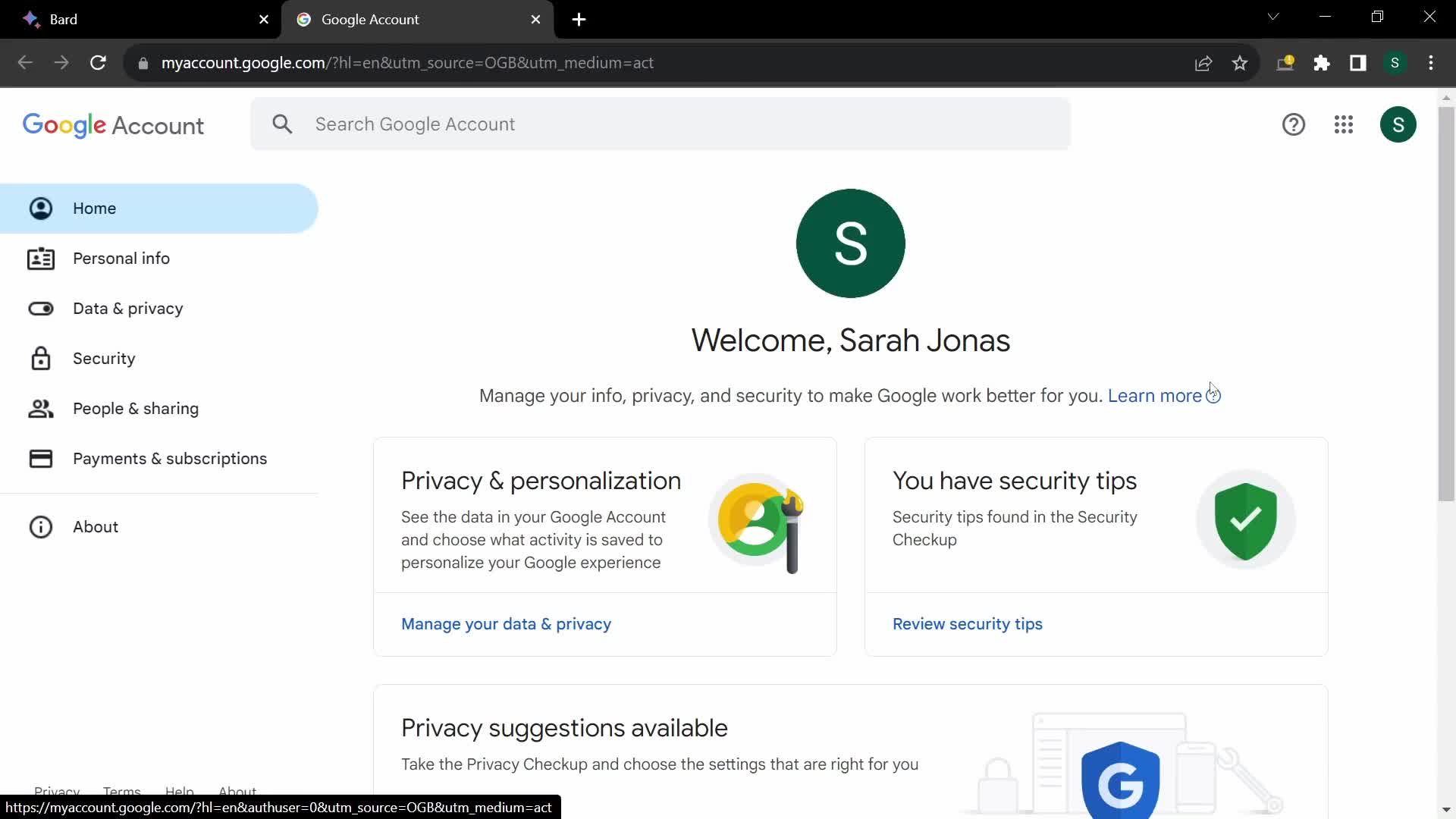The image size is (1456, 819).
Task: Click the You have security tips heading
Action: [x=1014, y=481]
